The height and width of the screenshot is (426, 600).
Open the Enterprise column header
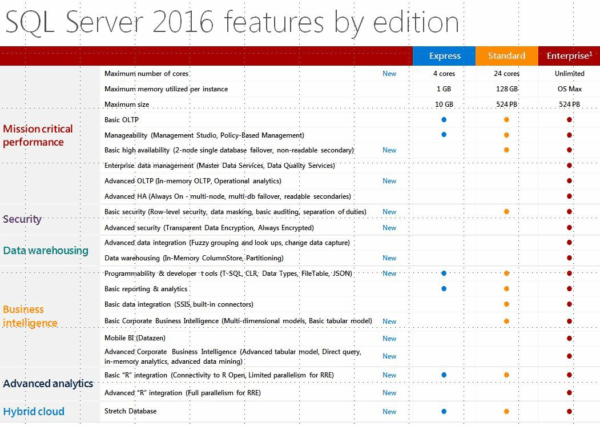point(569,55)
